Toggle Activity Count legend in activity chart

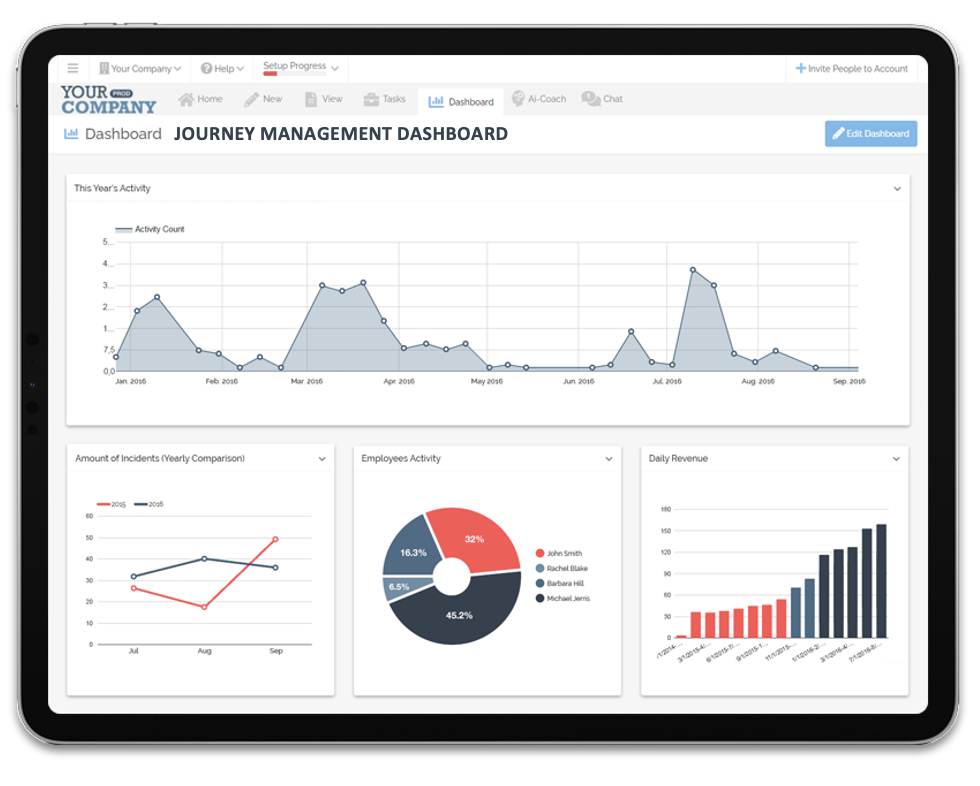pos(150,230)
